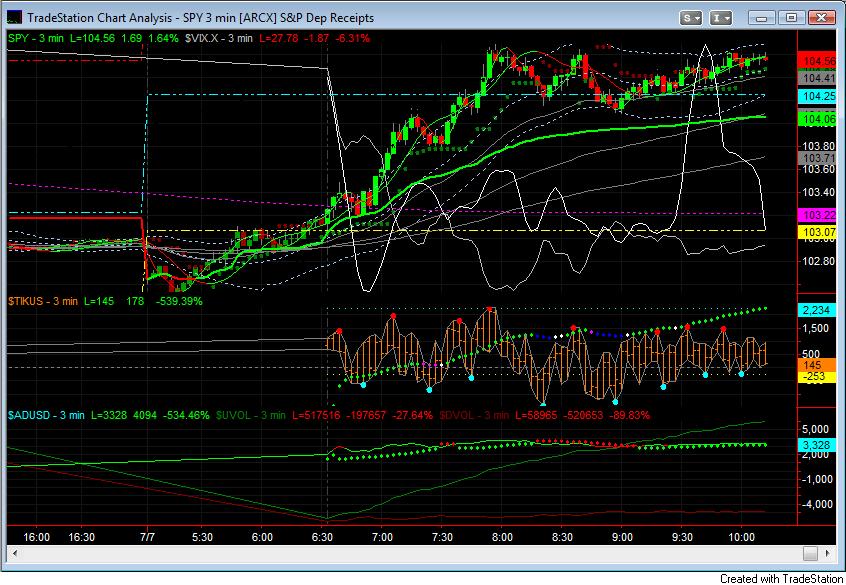Close the Chart Analysis window
846x585 pixels.
tap(822, 18)
